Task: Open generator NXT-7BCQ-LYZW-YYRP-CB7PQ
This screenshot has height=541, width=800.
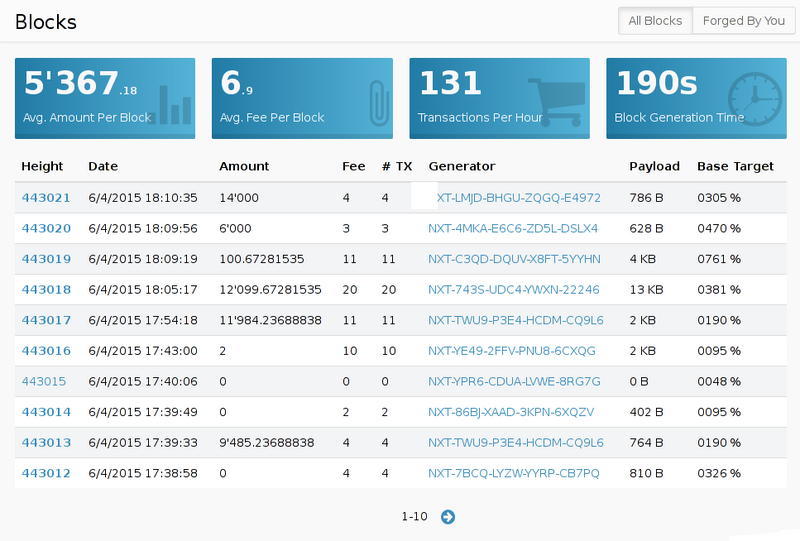Action: 513,473
